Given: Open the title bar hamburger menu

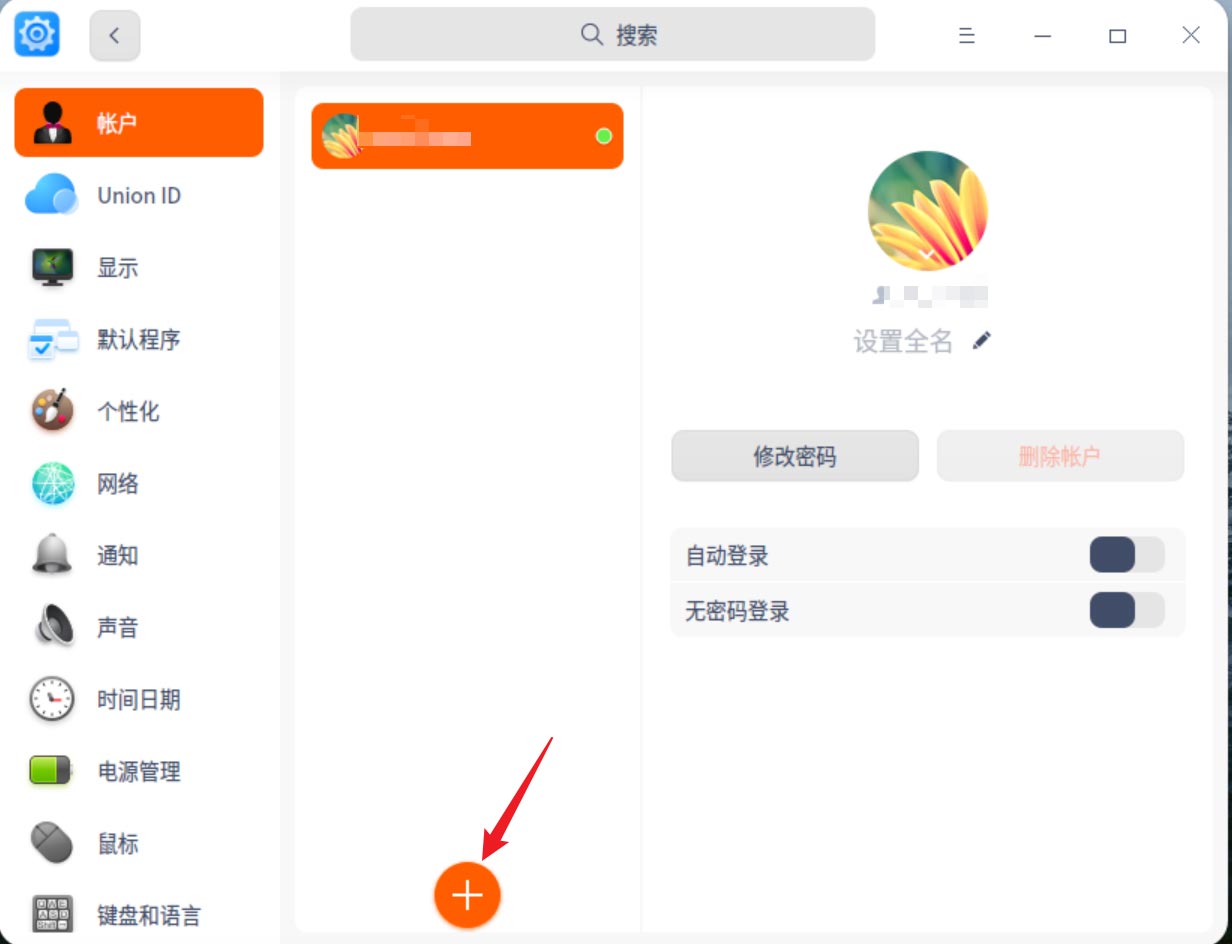Looking at the screenshot, I should (x=966, y=36).
